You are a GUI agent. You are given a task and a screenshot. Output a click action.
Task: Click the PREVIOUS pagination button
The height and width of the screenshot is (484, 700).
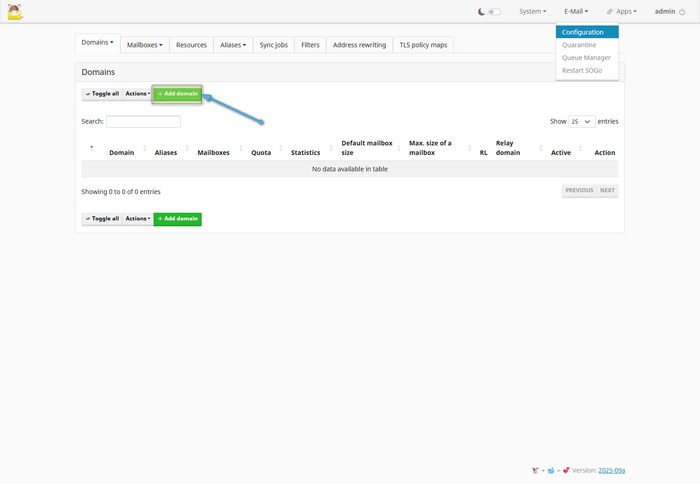(x=579, y=191)
